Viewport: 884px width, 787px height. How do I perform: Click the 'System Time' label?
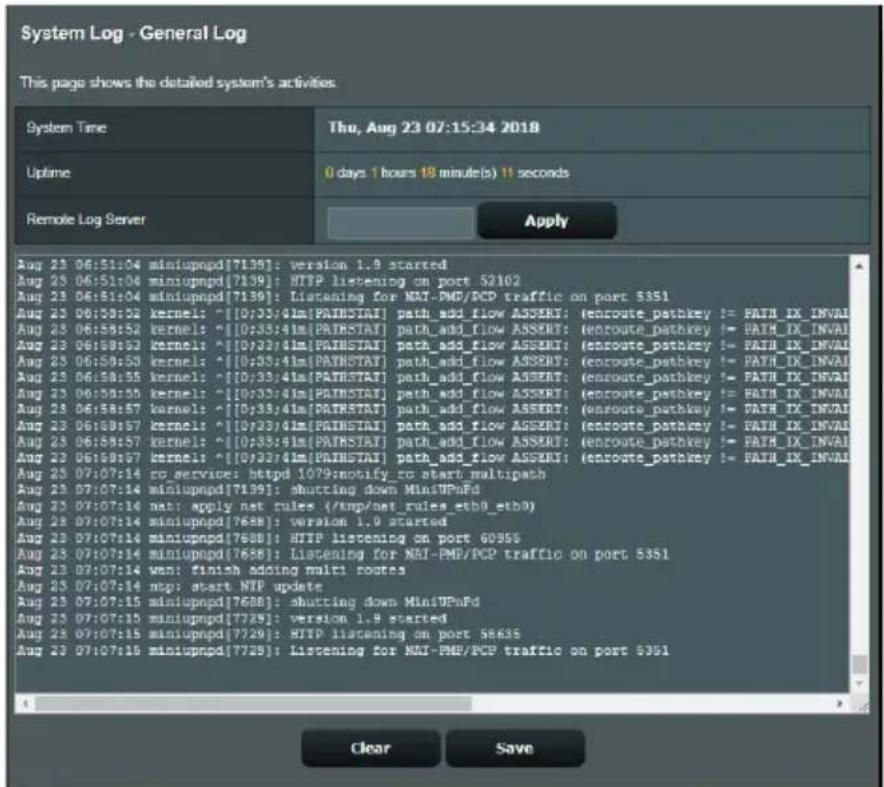(x=67, y=128)
